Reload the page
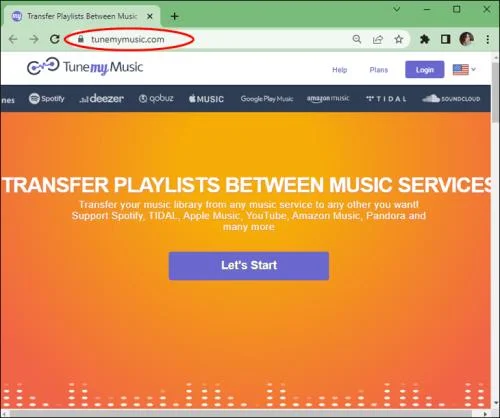The width and height of the screenshot is (500, 418). coord(55,39)
